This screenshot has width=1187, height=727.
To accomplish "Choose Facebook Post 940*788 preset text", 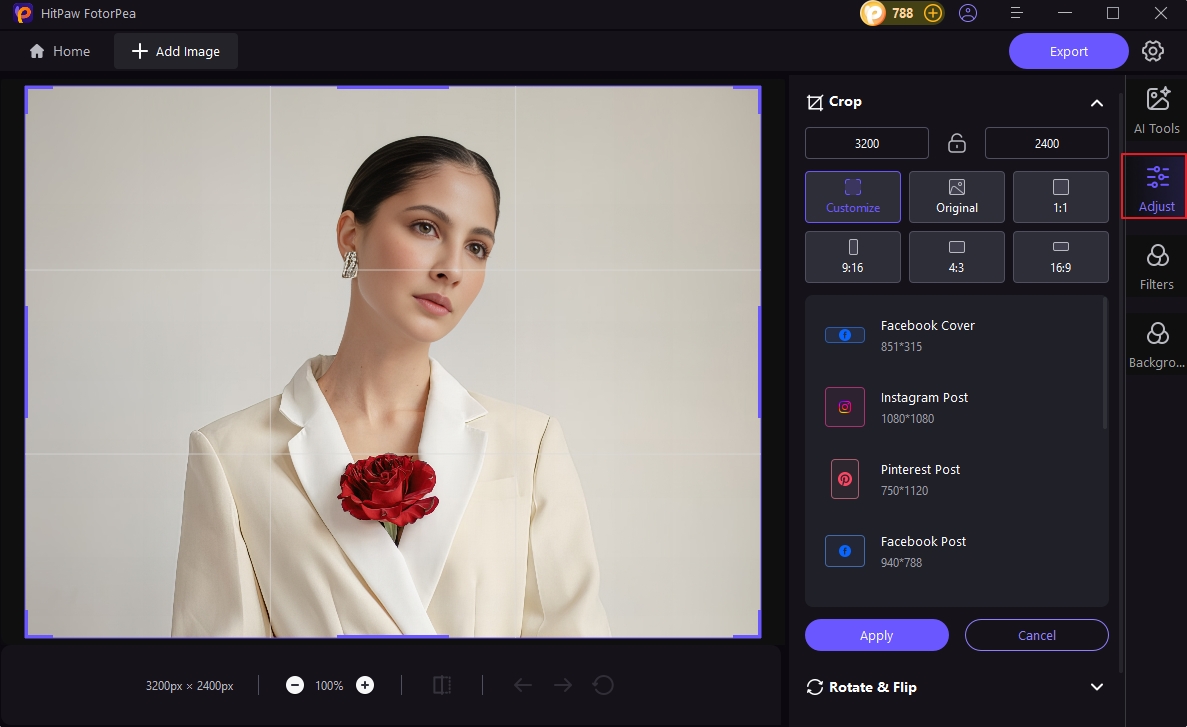I will (923, 551).
